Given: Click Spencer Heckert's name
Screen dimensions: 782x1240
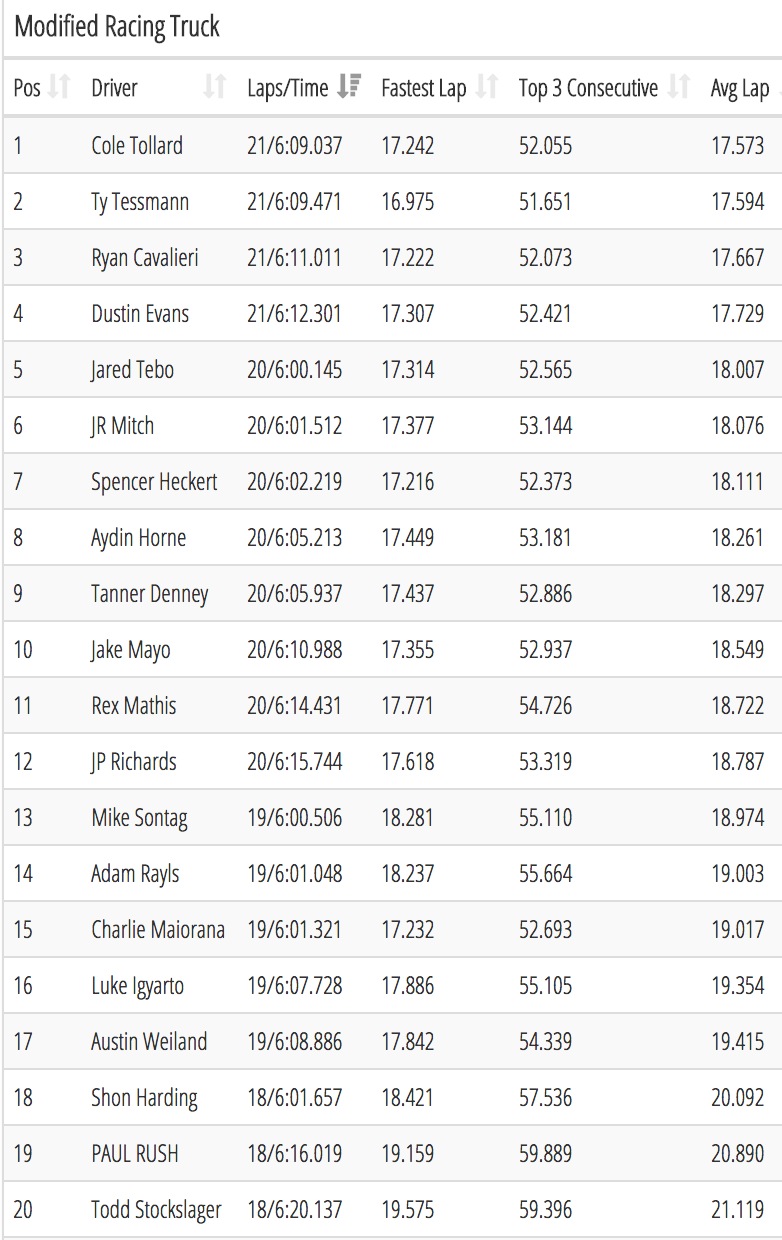Looking at the screenshot, I should pyautogui.click(x=153, y=482).
